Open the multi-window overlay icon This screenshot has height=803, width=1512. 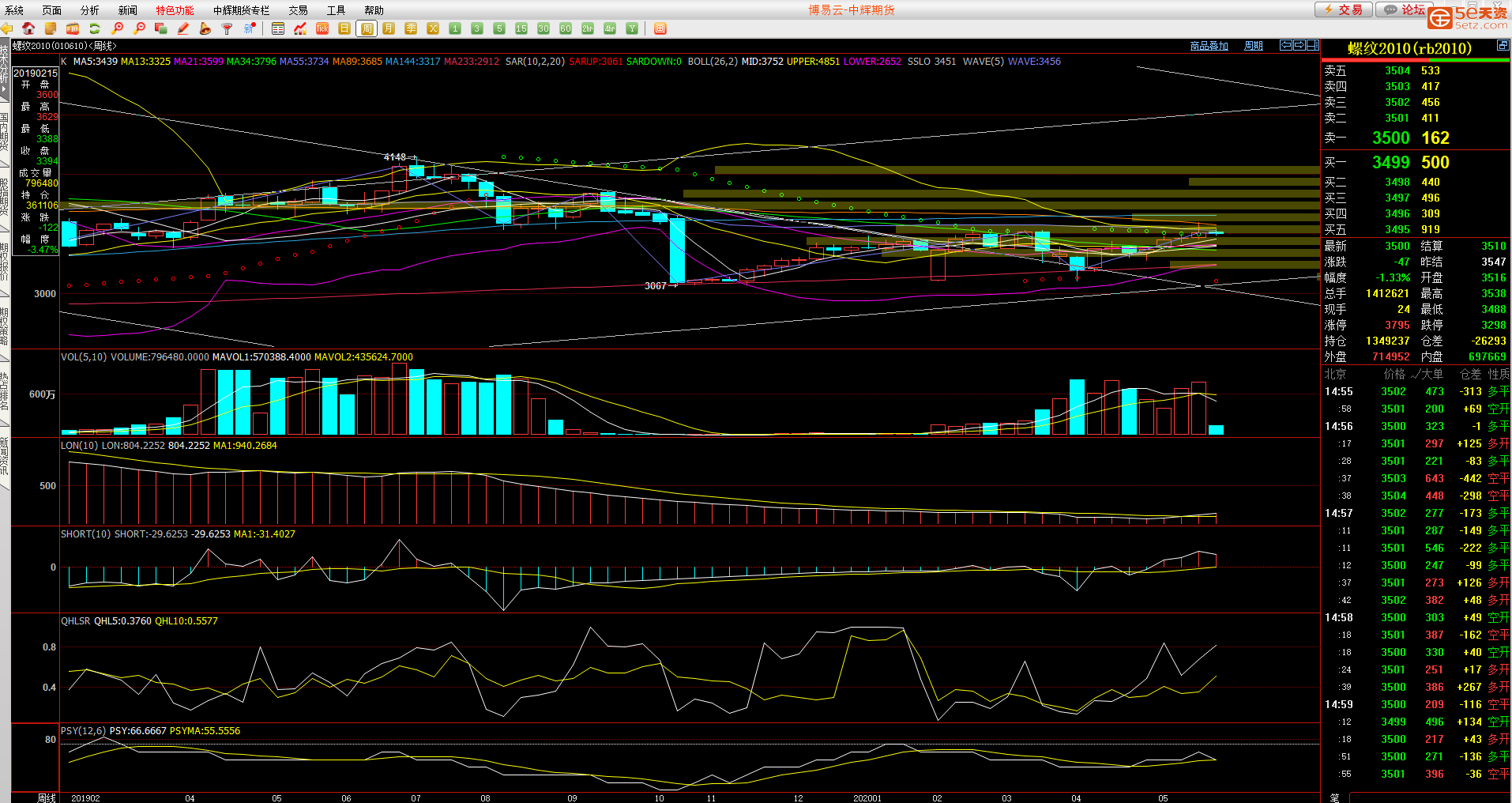(161, 28)
